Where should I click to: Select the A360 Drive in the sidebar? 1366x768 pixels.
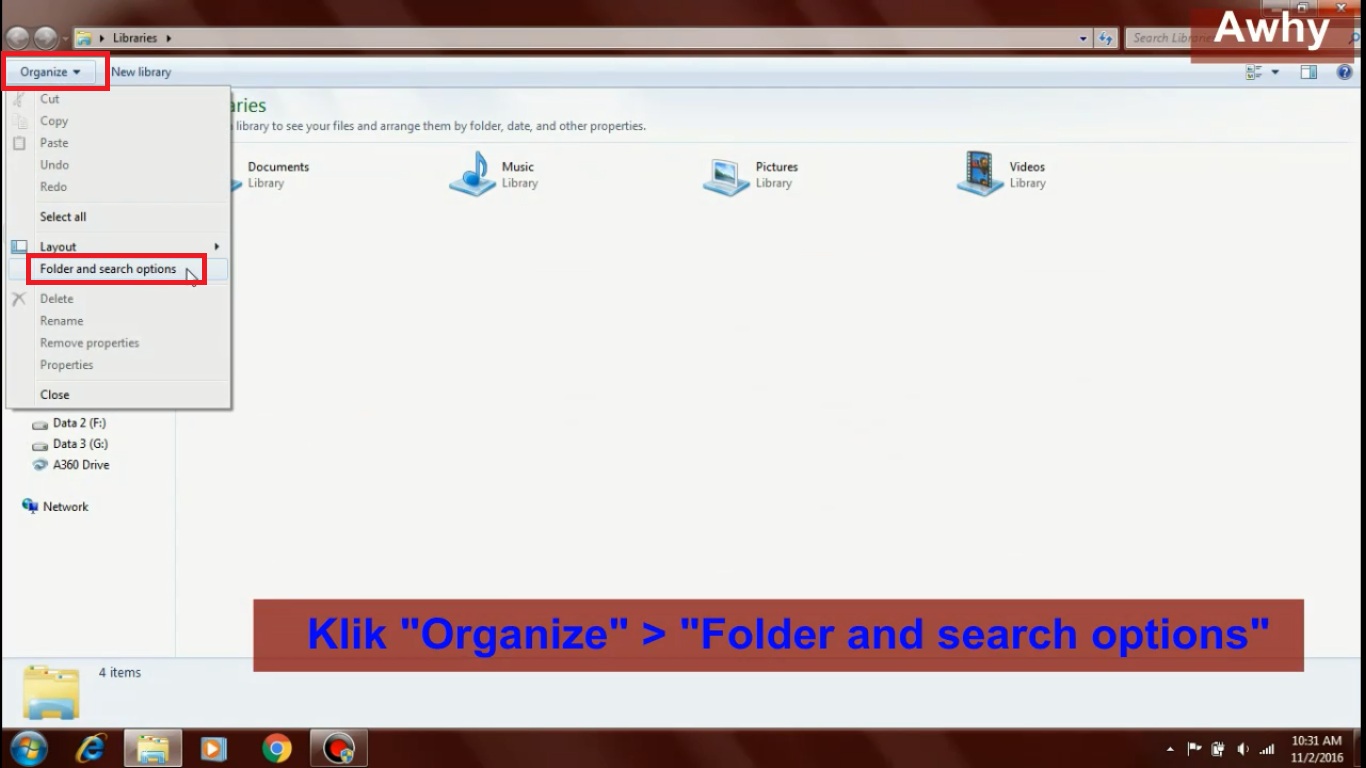79,464
